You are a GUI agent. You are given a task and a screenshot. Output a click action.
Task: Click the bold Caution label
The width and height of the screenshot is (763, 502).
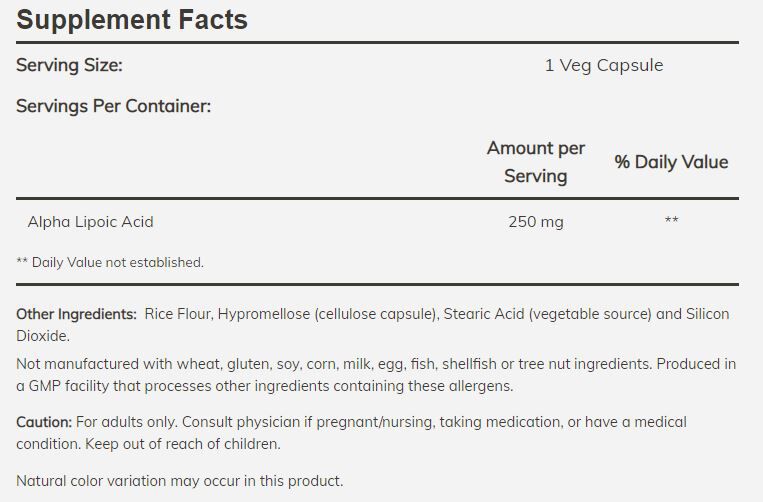[44, 422]
